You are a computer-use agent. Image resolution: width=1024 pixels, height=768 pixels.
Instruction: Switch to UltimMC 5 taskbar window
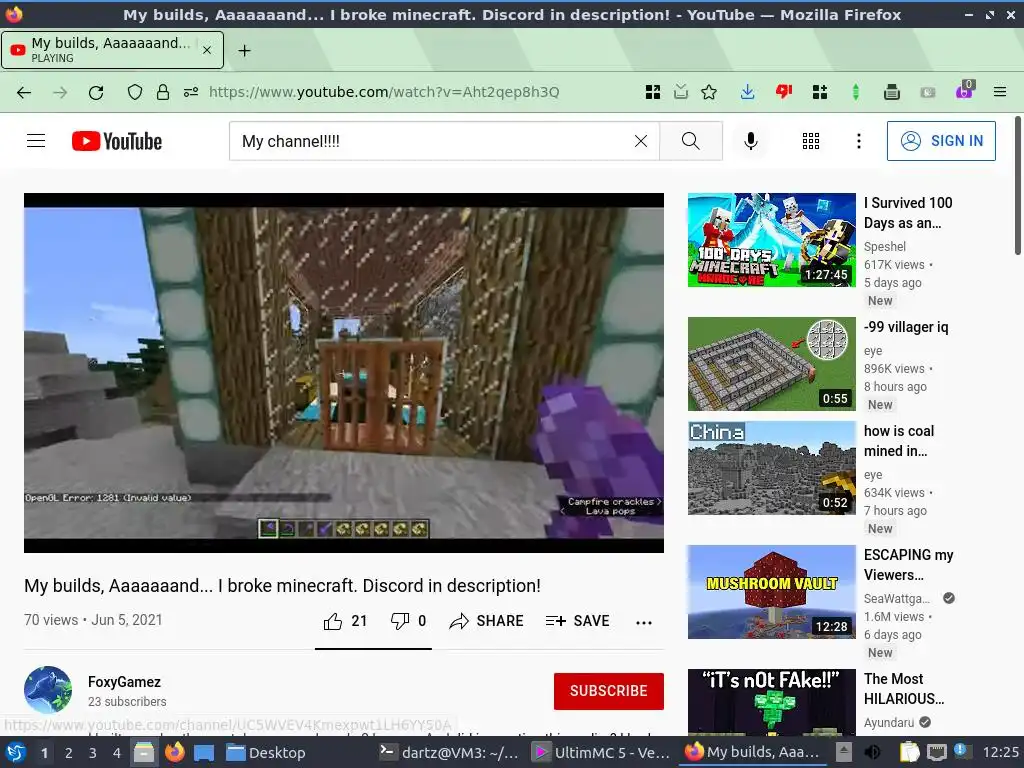tap(601, 753)
